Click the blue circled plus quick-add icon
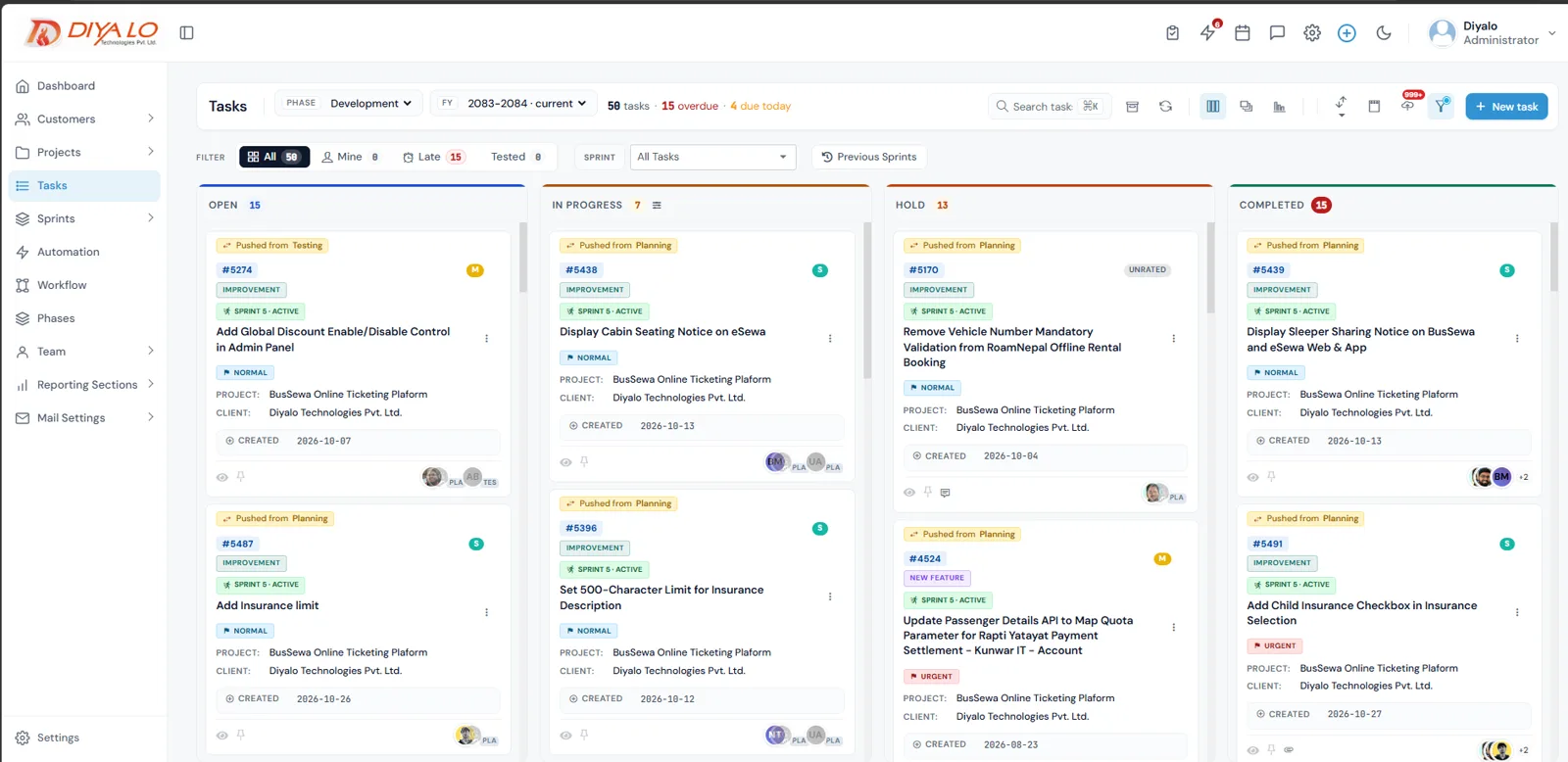The image size is (1568, 762). pyautogui.click(x=1347, y=33)
